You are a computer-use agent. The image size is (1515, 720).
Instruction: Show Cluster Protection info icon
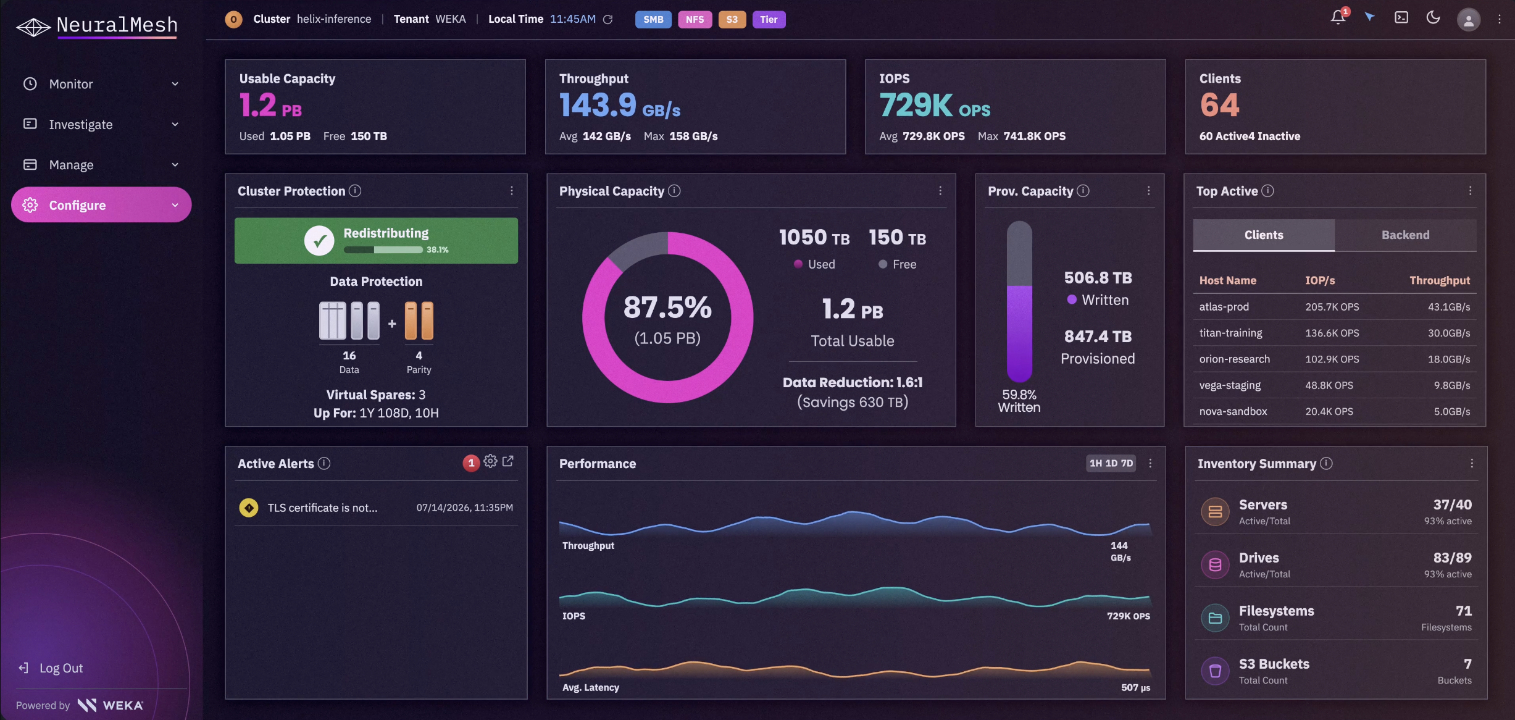tap(355, 191)
